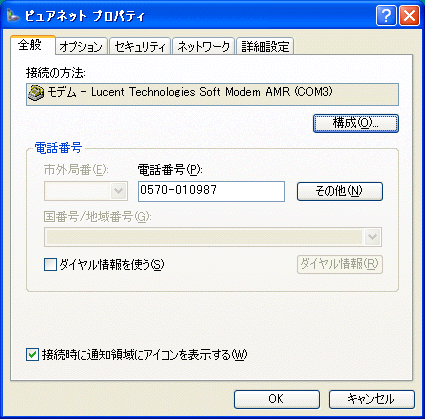Uncheck 接続時に通知領域にアイコンを表示する
The height and width of the screenshot is (419, 425).
coord(32,355)
